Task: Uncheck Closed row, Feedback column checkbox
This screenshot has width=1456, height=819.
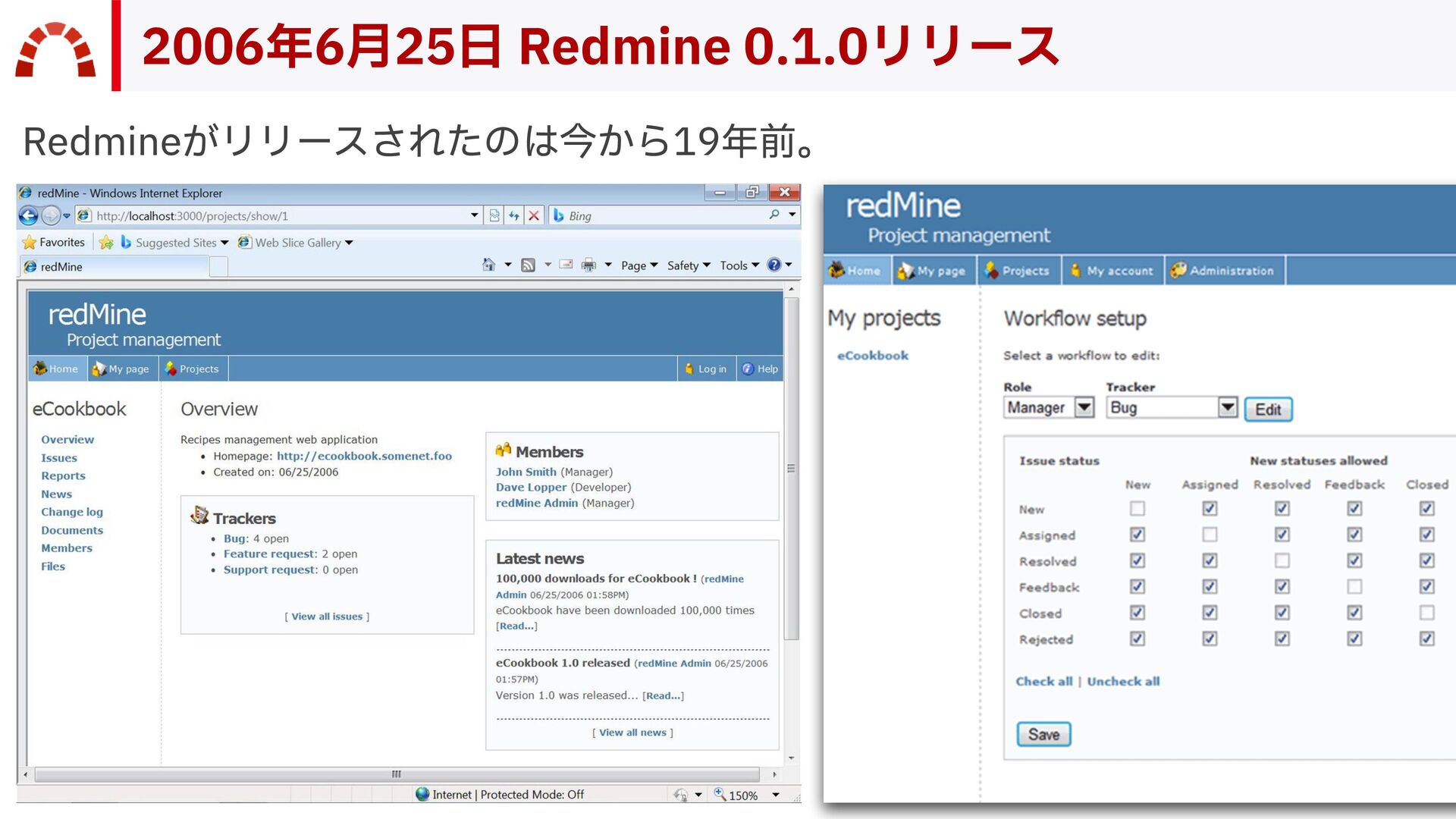Action: click(x=1354, y=612)
